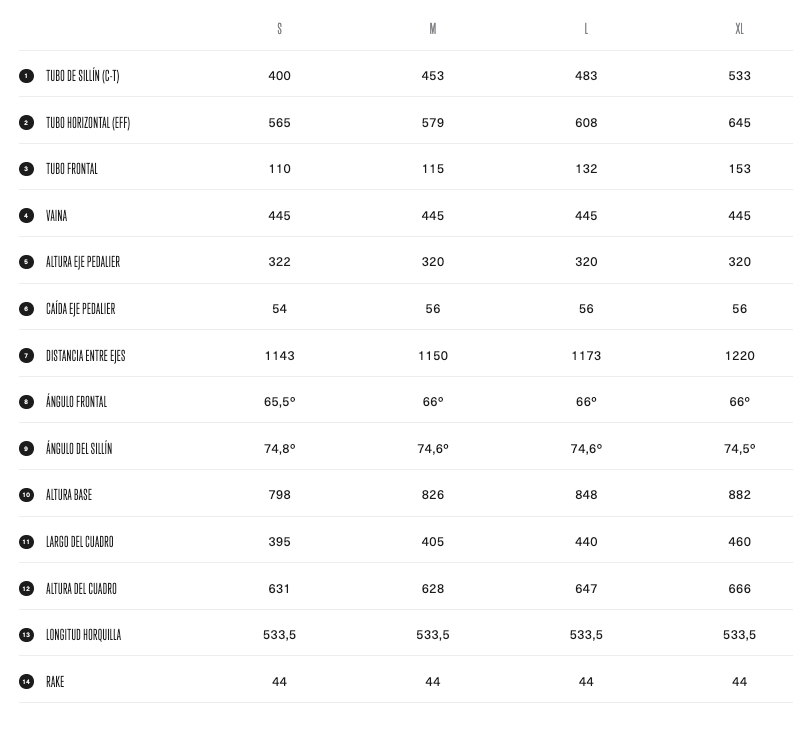Viewport: 793px width, 735px height.
Task: Click the number 14 badge next to Rake
Action: pos(27,682)
